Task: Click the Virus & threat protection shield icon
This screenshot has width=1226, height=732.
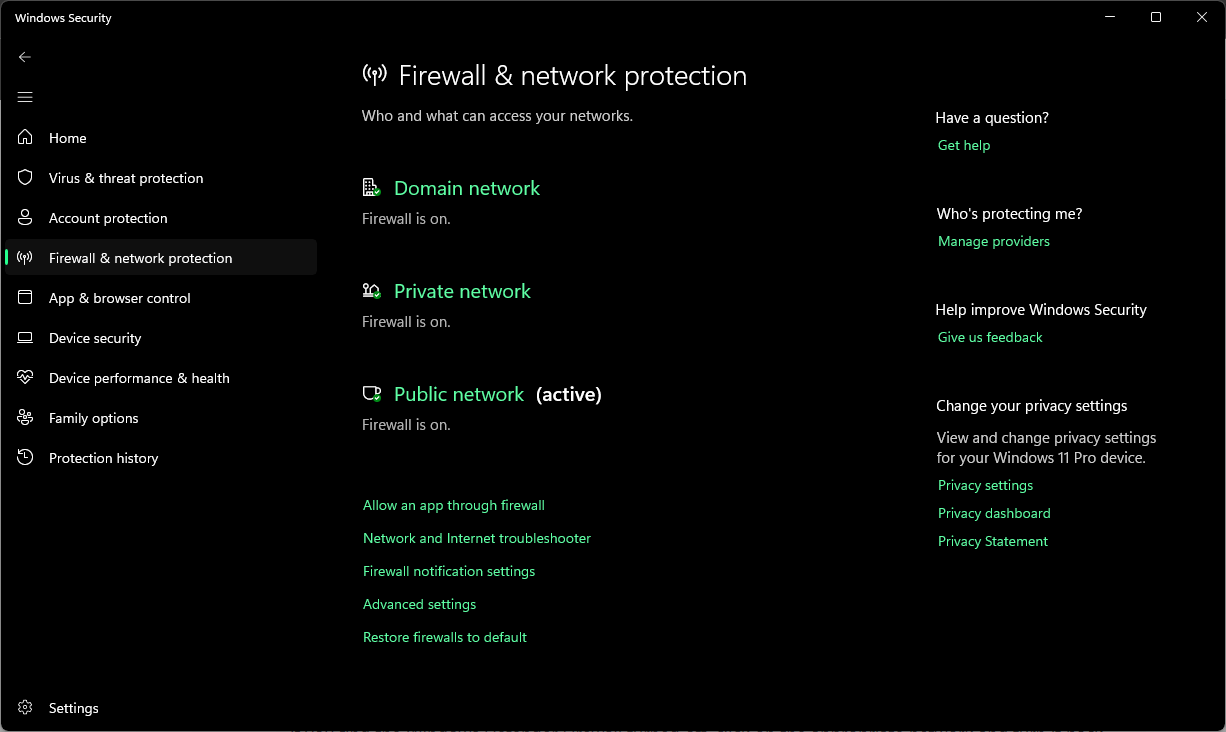Action: click(x=25, y=178)
